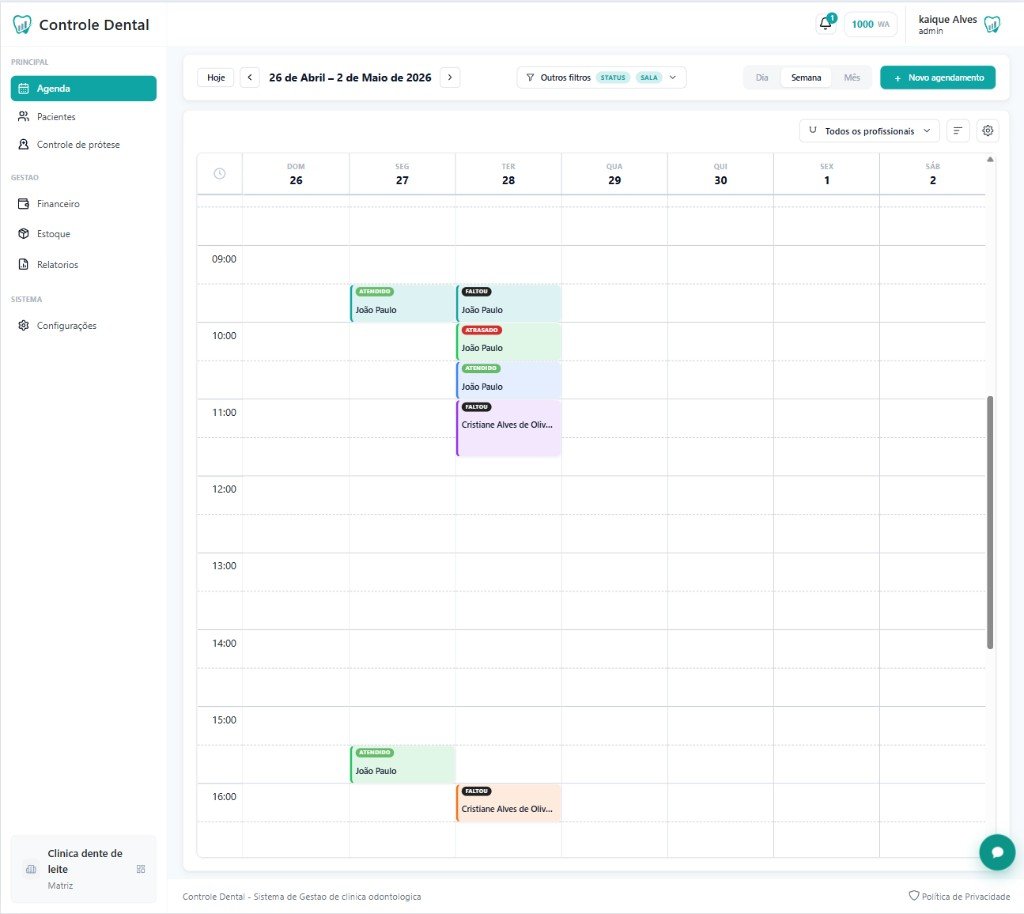Go to previous week arrow
1024x914 pixels.
click(249, 77)
